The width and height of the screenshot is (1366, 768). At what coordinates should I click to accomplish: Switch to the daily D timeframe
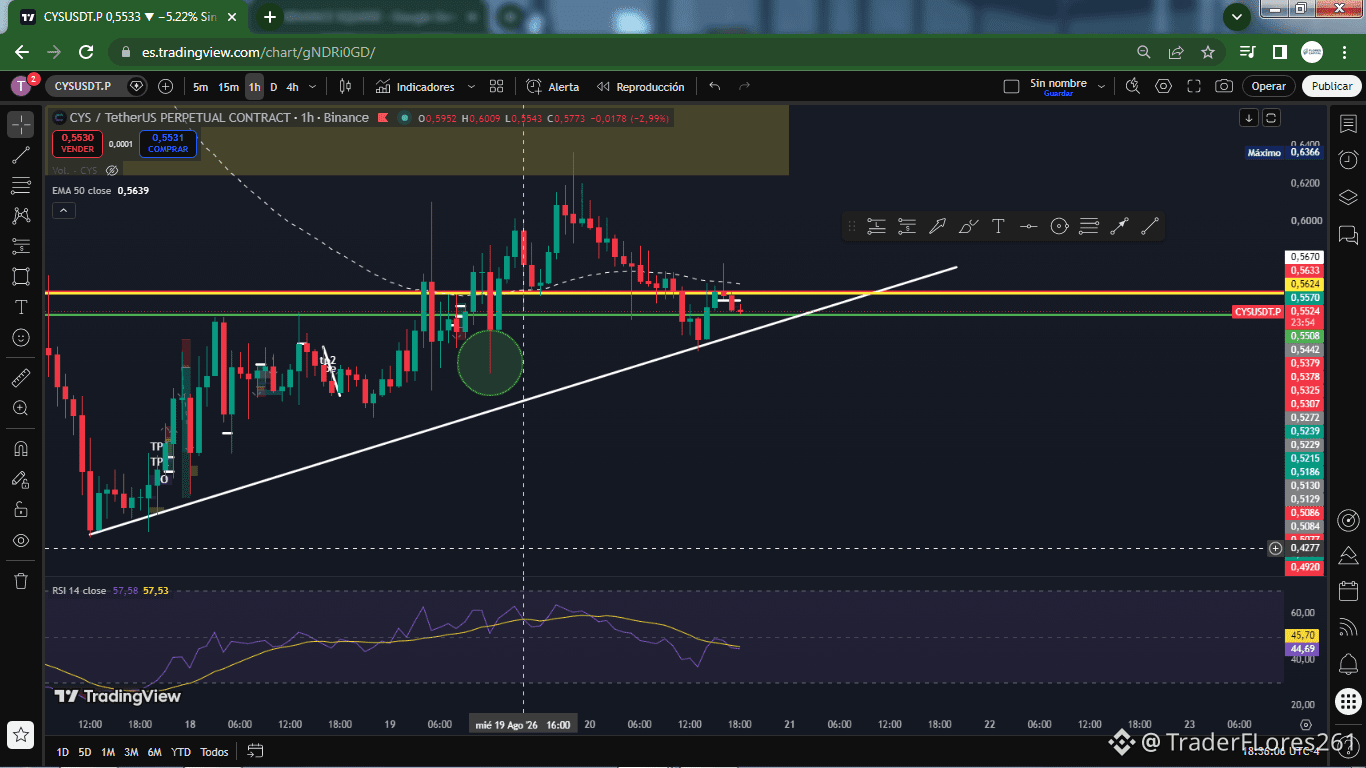click(274, 87)
